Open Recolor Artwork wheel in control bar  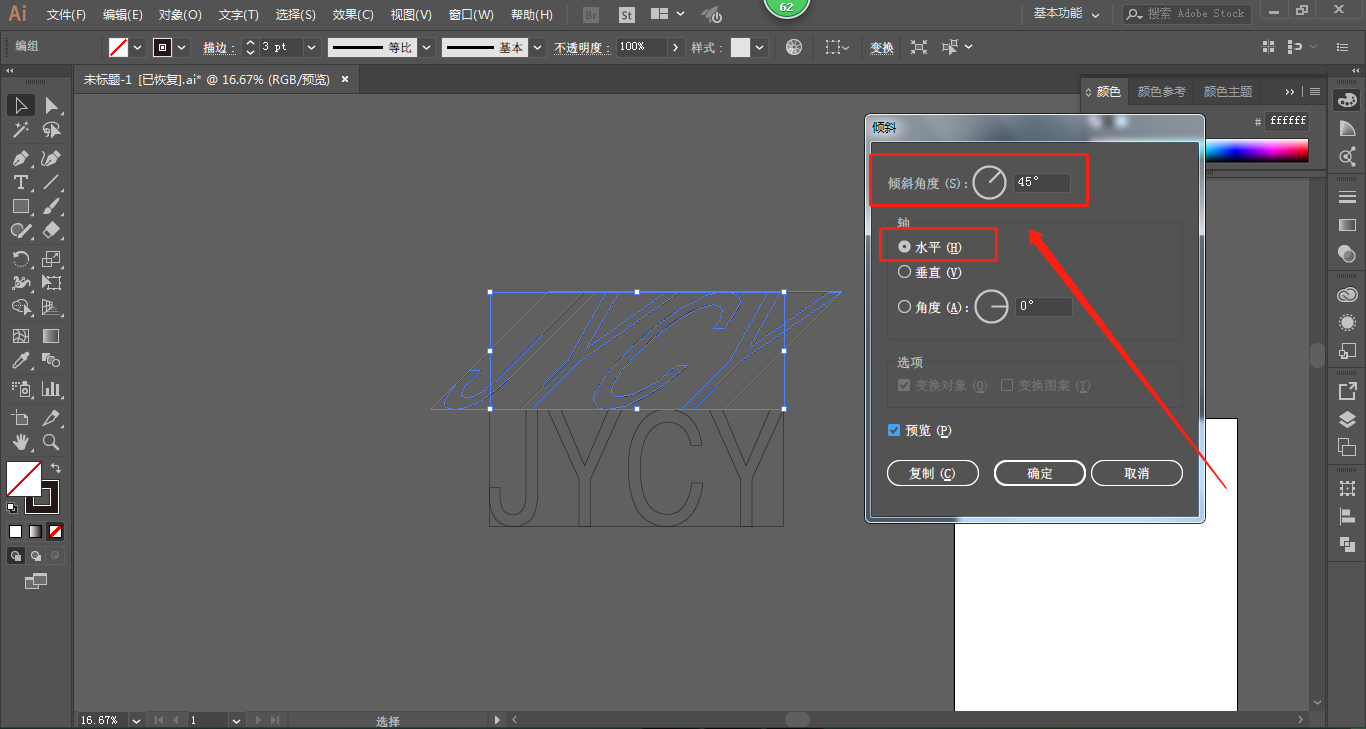click(794, 47)
